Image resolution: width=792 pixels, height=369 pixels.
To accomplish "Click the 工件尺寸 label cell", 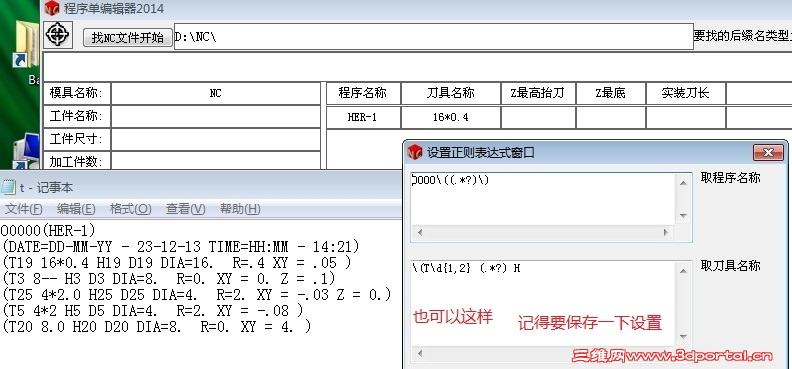I will 77,139.
